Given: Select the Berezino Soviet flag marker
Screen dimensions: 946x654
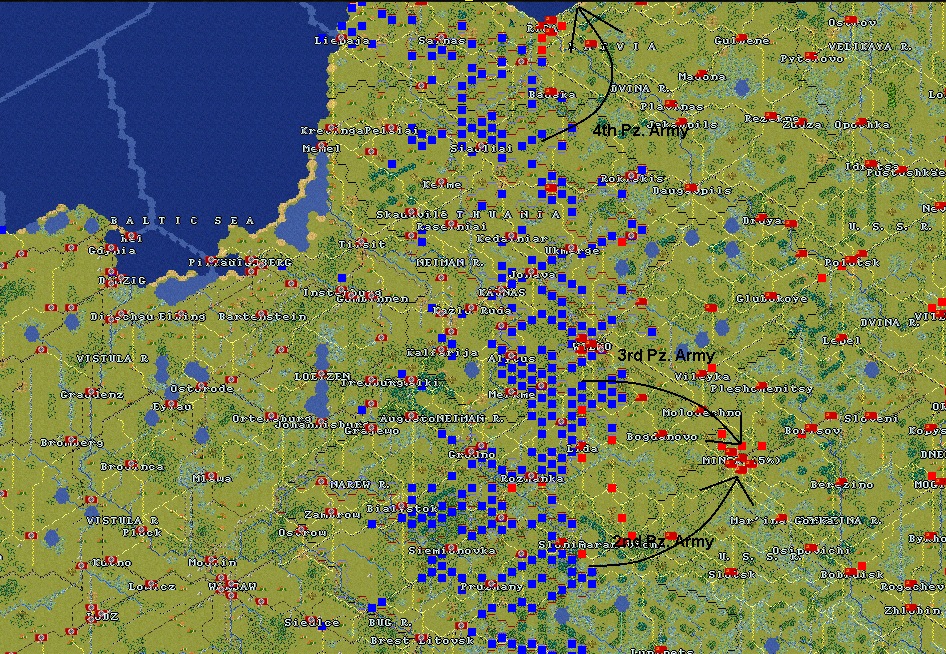Looking at the screenshot, I should [841, 482].
